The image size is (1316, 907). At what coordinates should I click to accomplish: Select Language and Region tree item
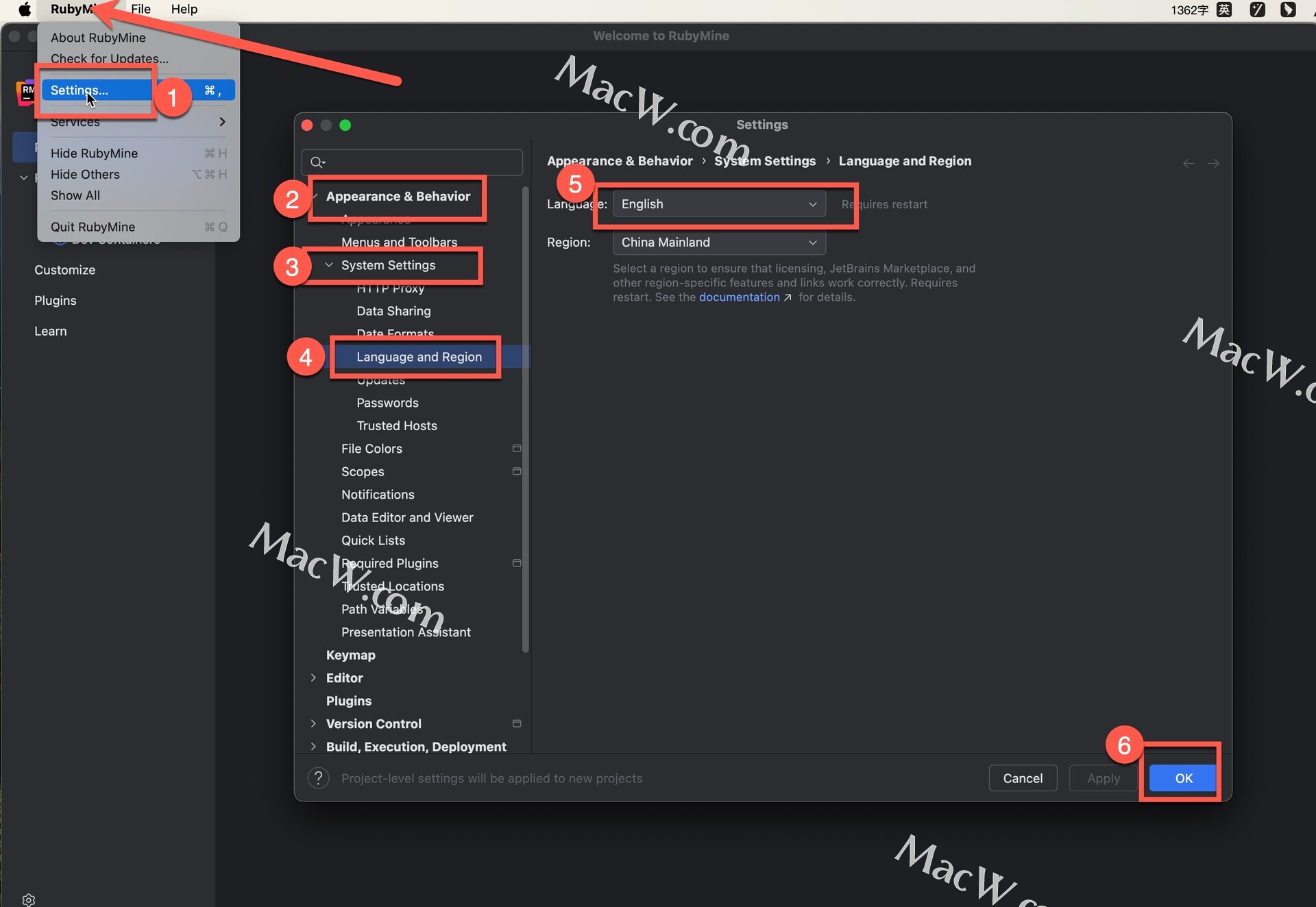tap(419, 357)
